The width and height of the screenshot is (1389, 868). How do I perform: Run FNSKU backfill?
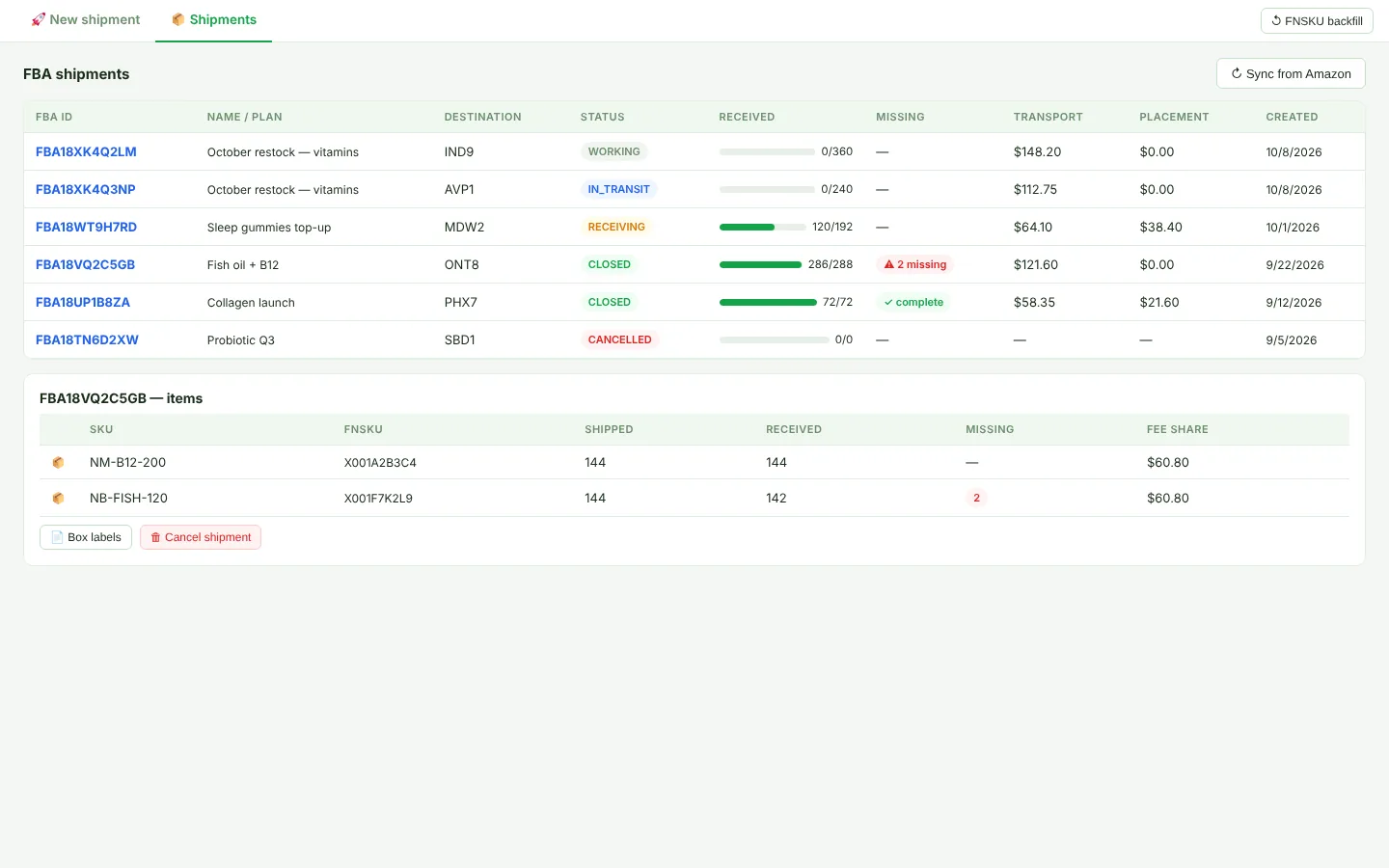pos(1317,20)
